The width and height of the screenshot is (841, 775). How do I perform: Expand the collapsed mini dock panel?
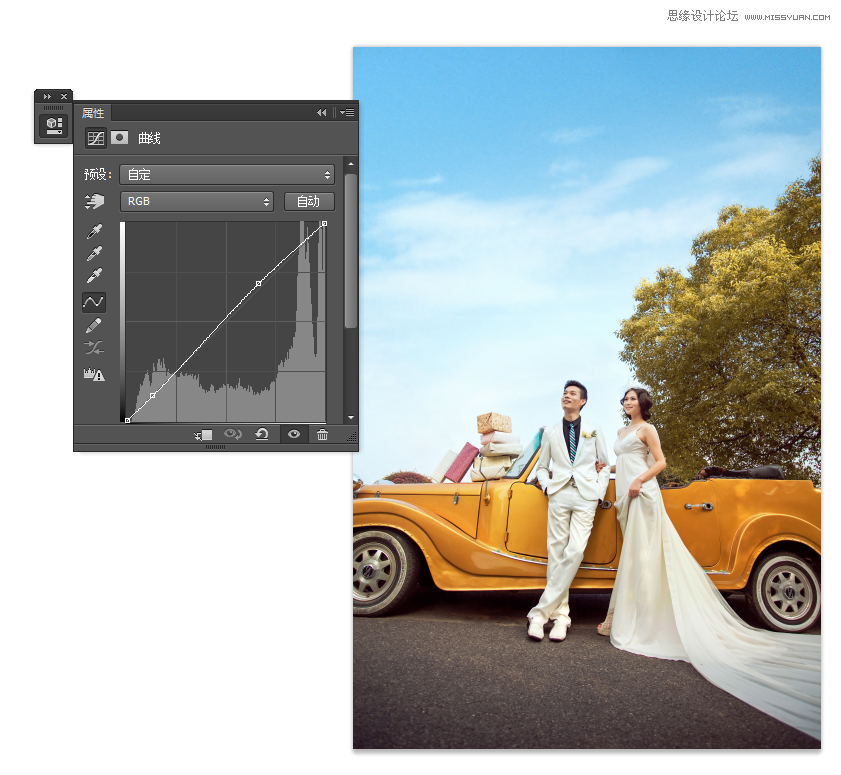click(47, 97)
